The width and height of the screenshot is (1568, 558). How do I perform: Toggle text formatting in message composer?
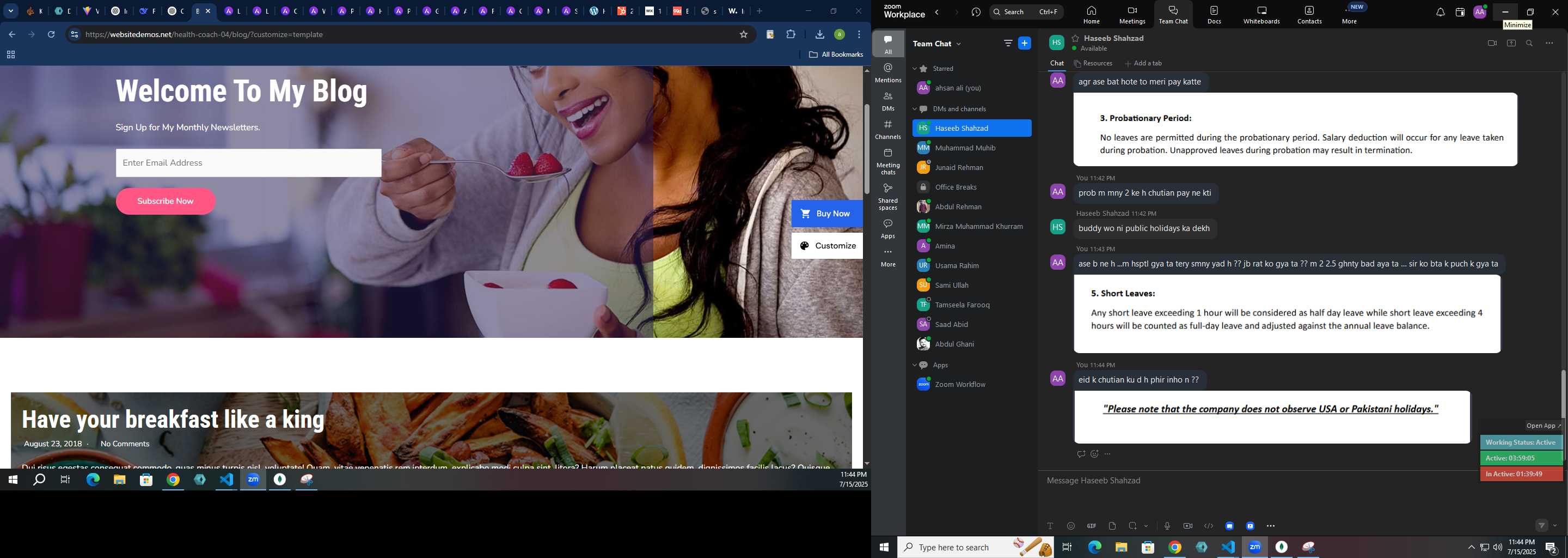pos(1050,526)
